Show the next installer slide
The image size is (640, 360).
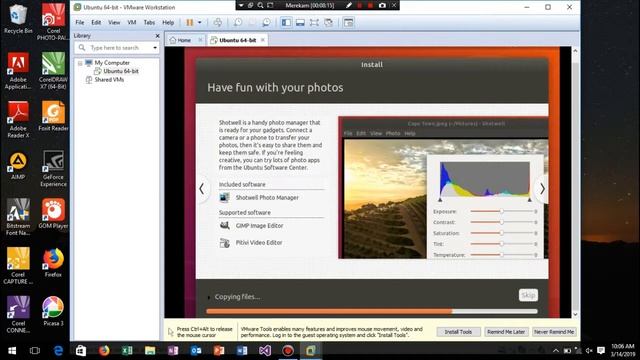click(542, 189)
